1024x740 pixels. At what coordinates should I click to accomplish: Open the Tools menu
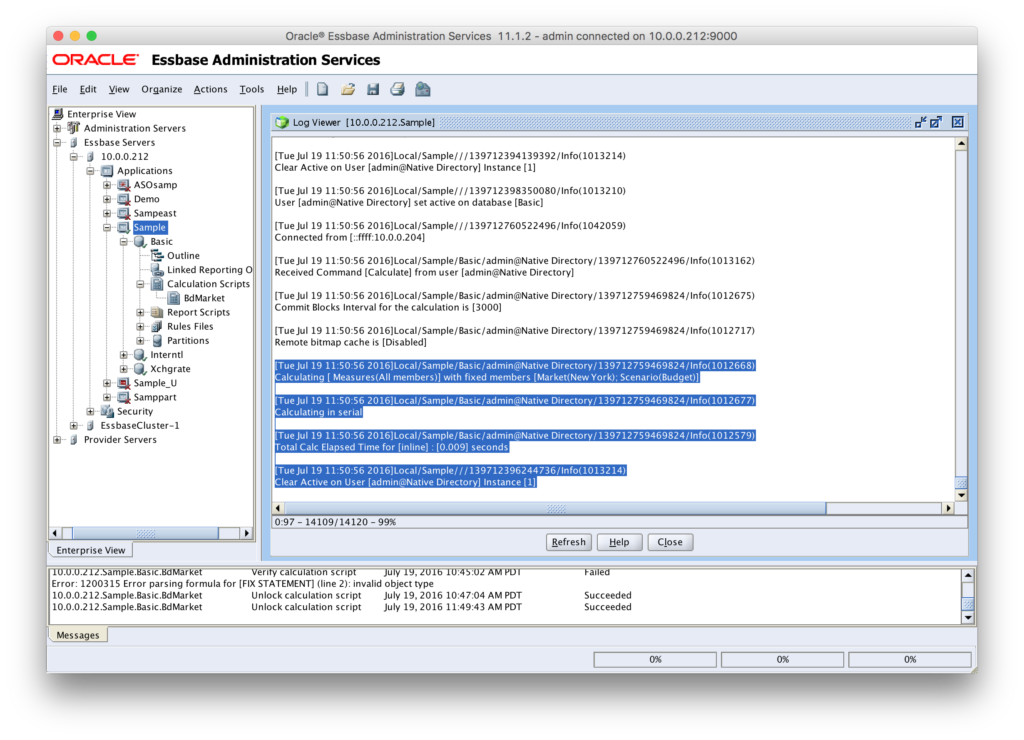(x=251, y=89)
